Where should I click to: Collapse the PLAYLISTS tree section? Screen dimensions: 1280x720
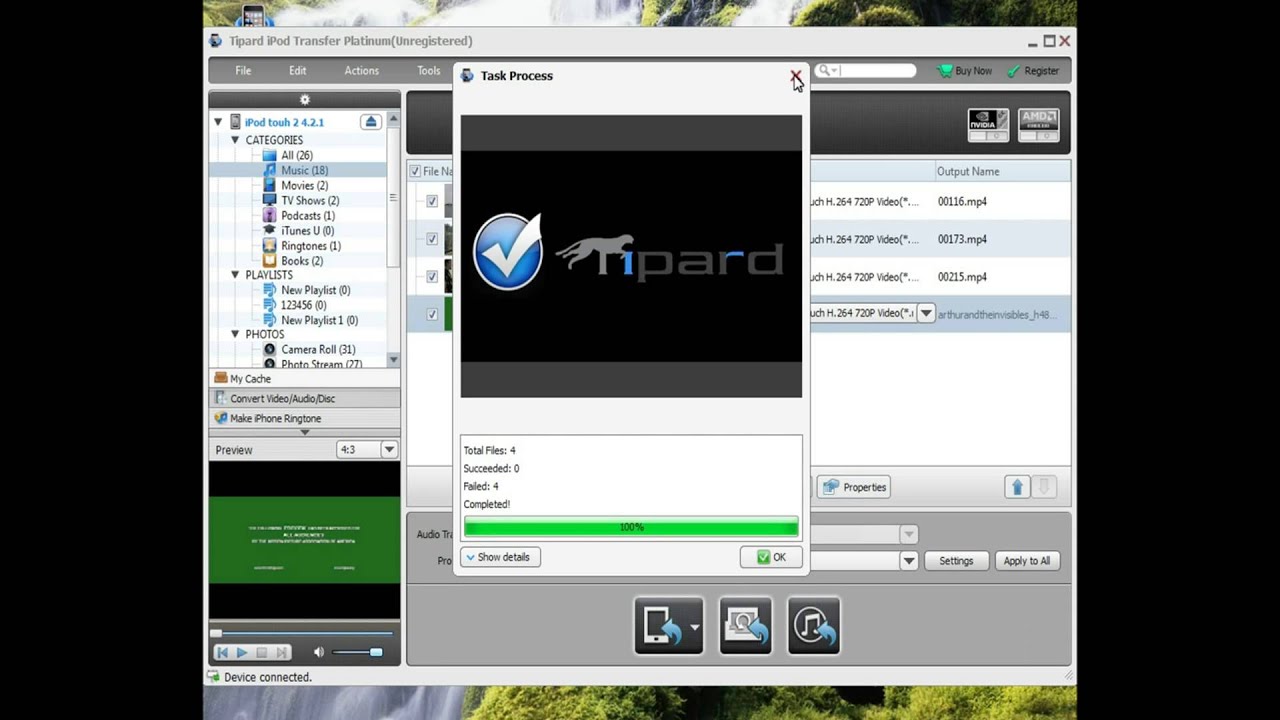235,275
